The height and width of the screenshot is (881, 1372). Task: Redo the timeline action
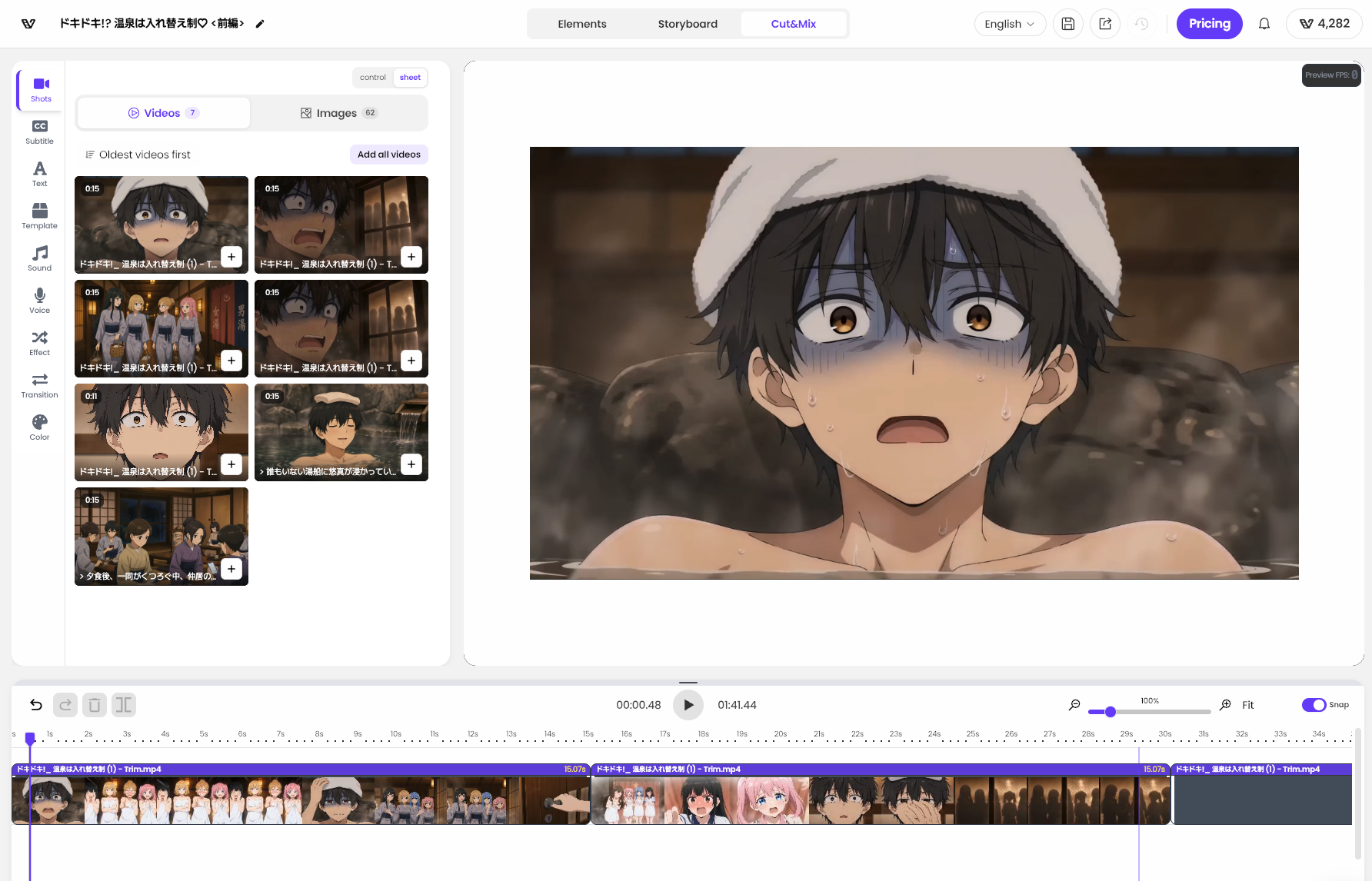(x=65, y=705)
